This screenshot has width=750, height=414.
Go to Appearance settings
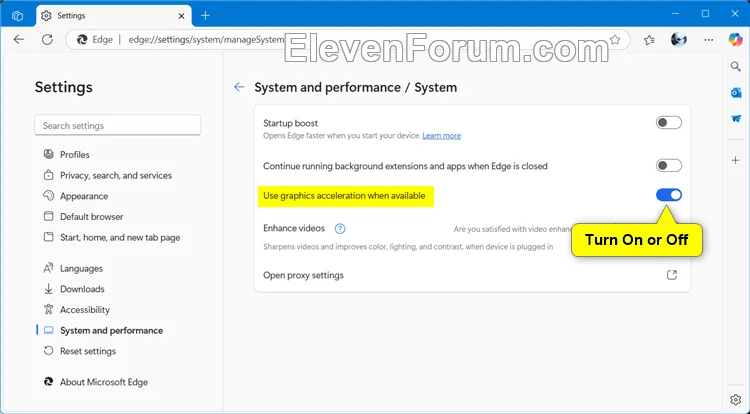pyautogui.click(x=76, y=196)
